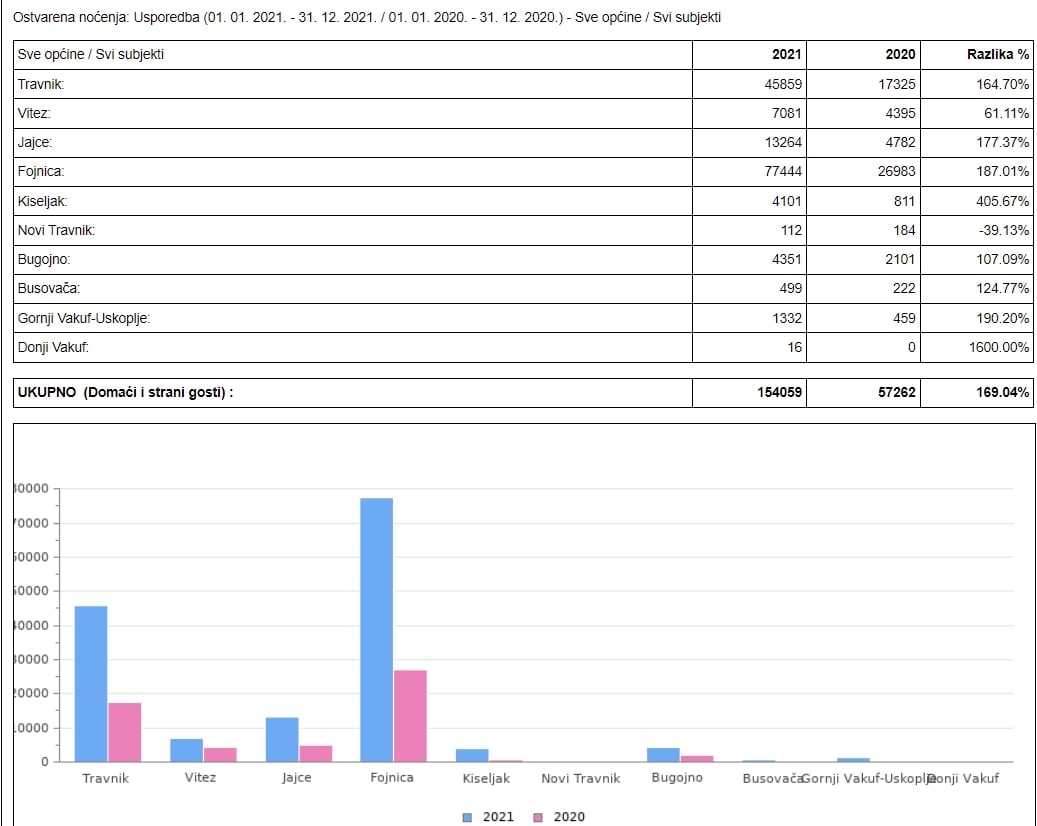Click the '2021' table column header
1037x826 pixels.
click(x=786, y=55)
